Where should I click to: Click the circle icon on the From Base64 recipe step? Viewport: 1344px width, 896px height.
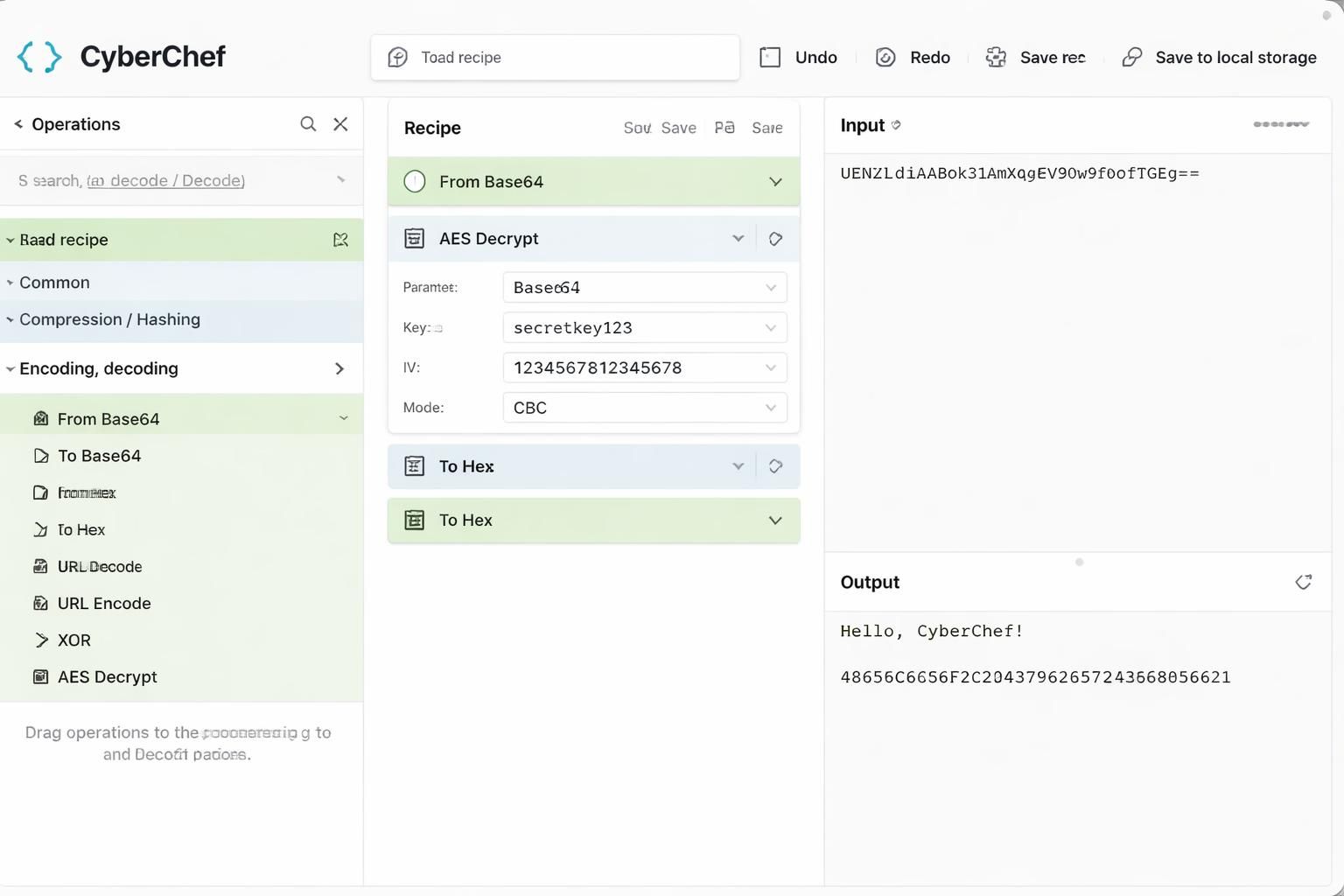click(x=415, y=181)
